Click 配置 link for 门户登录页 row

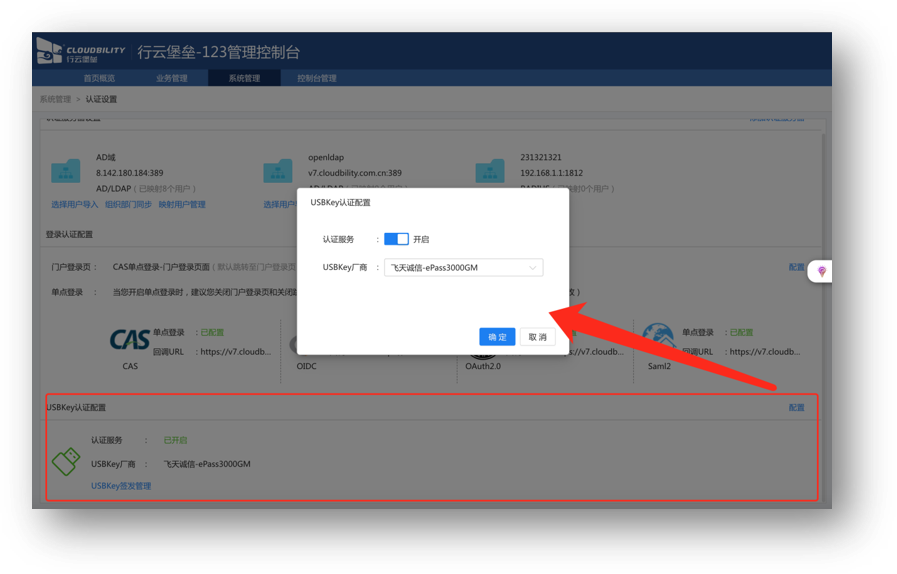(x=796, y=267)
